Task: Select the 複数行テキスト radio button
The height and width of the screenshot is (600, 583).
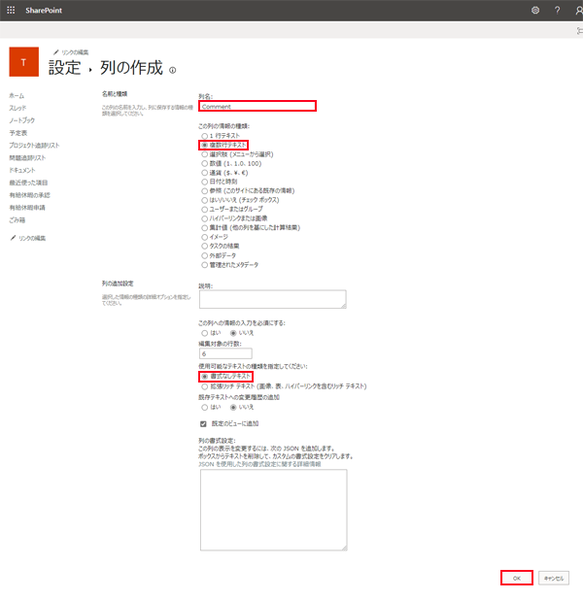Action: click(205, 145)
